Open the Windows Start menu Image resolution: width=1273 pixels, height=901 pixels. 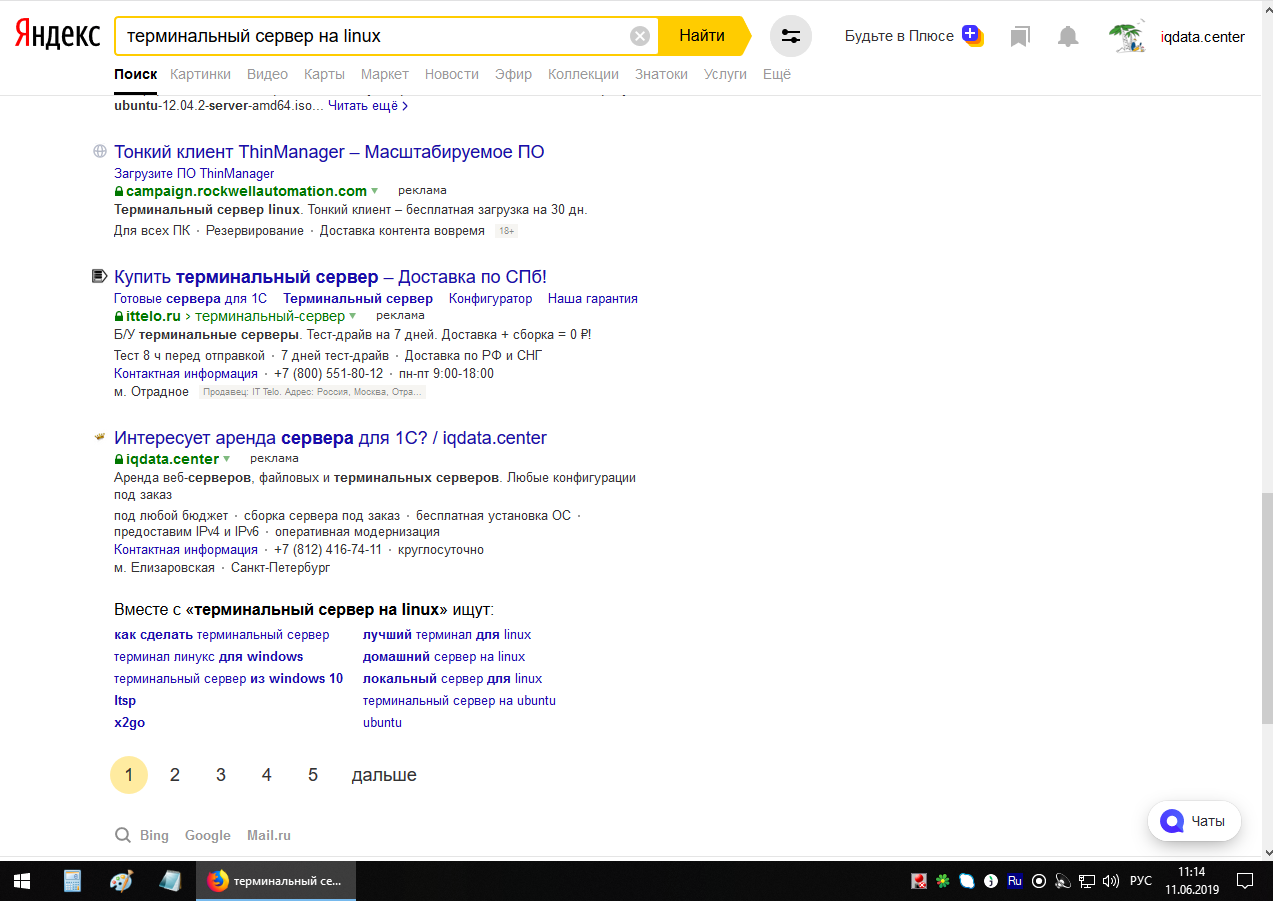click(22, 881)
